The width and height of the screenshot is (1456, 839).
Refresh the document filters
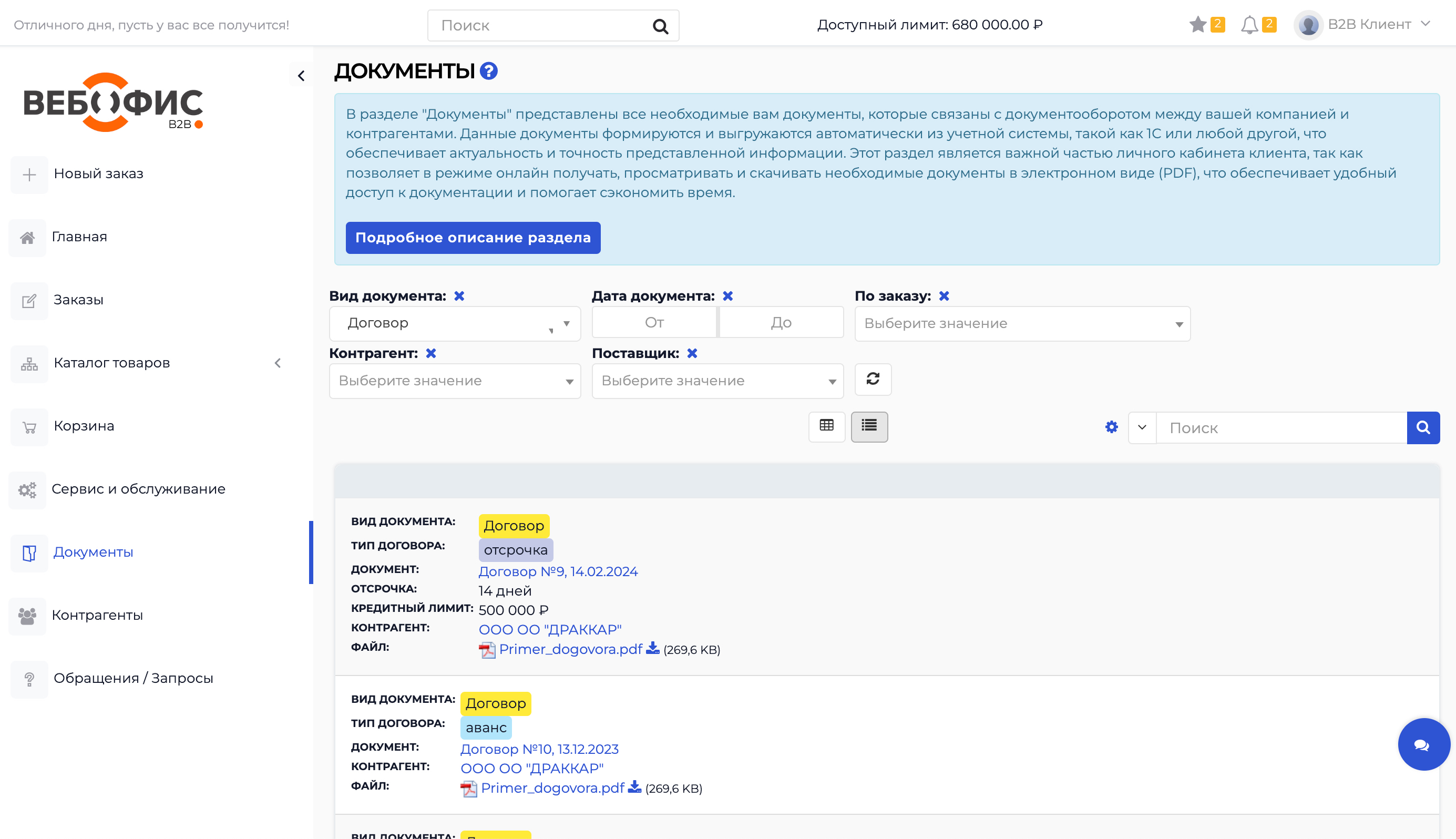point(873,380)
